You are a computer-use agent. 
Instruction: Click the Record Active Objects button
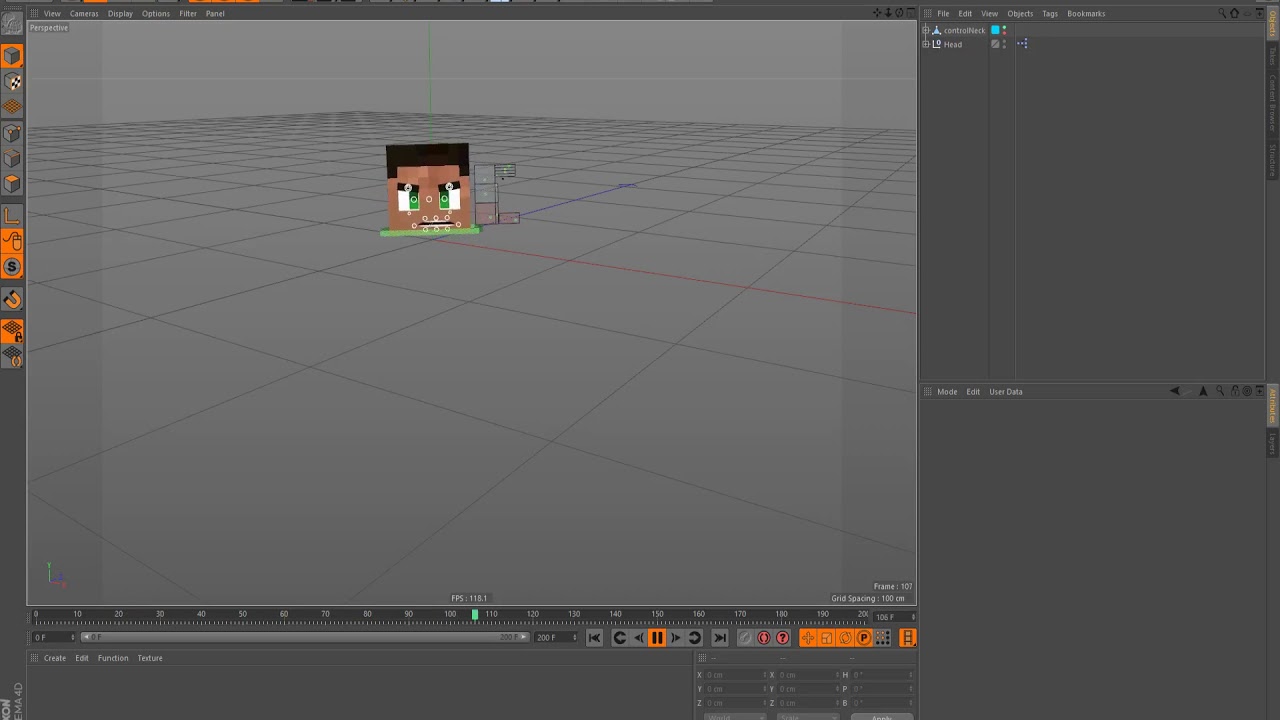[x=745, y=638]
